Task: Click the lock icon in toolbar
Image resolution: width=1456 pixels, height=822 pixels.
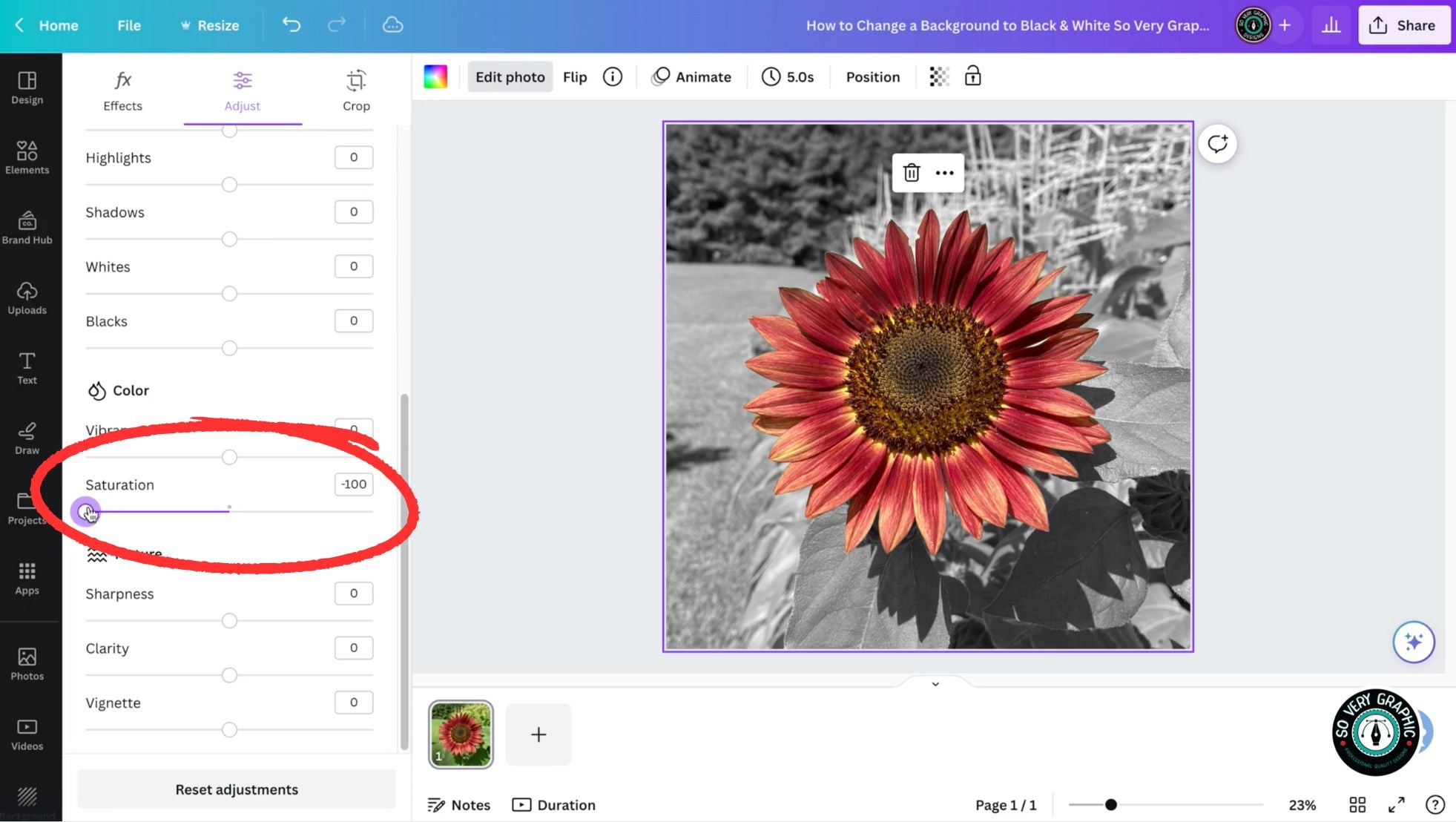Action: point(972,76)
